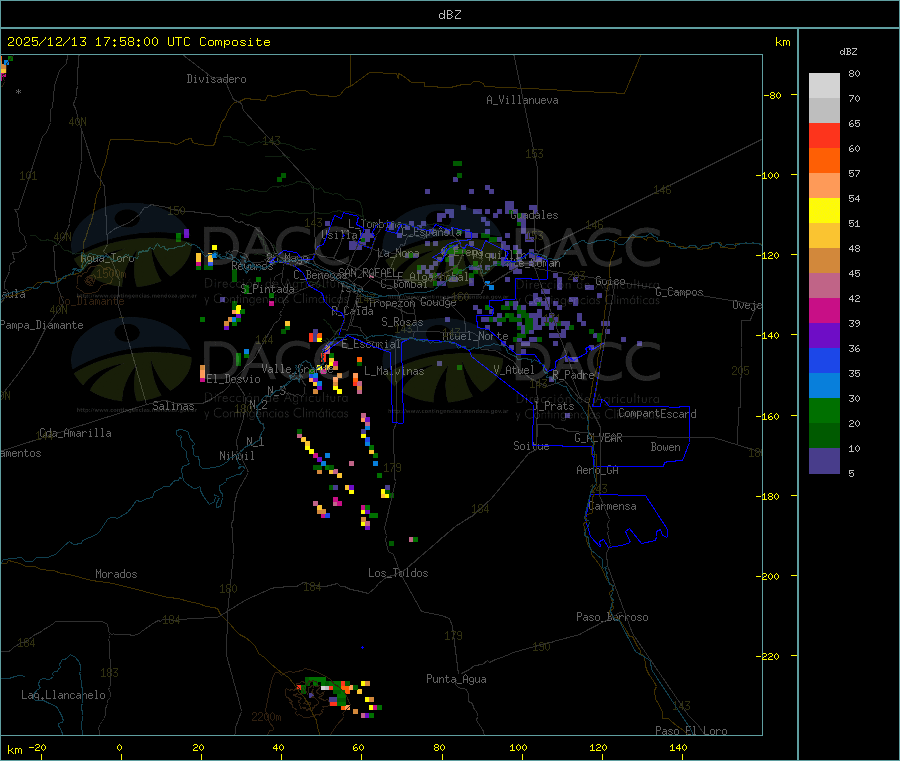Select the Paso_Burroso map label
This screenshot has height=761, width=900.
pos(612,617)
